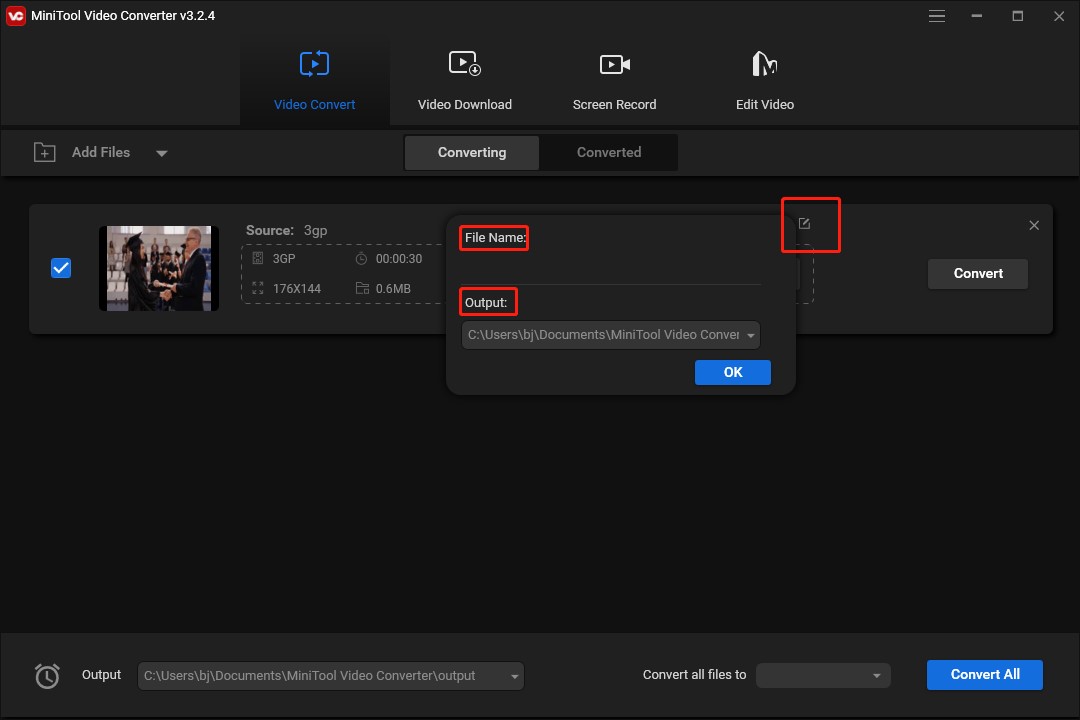
Task: Switch to the Video Download tab
Action: (x=464, y=80)
